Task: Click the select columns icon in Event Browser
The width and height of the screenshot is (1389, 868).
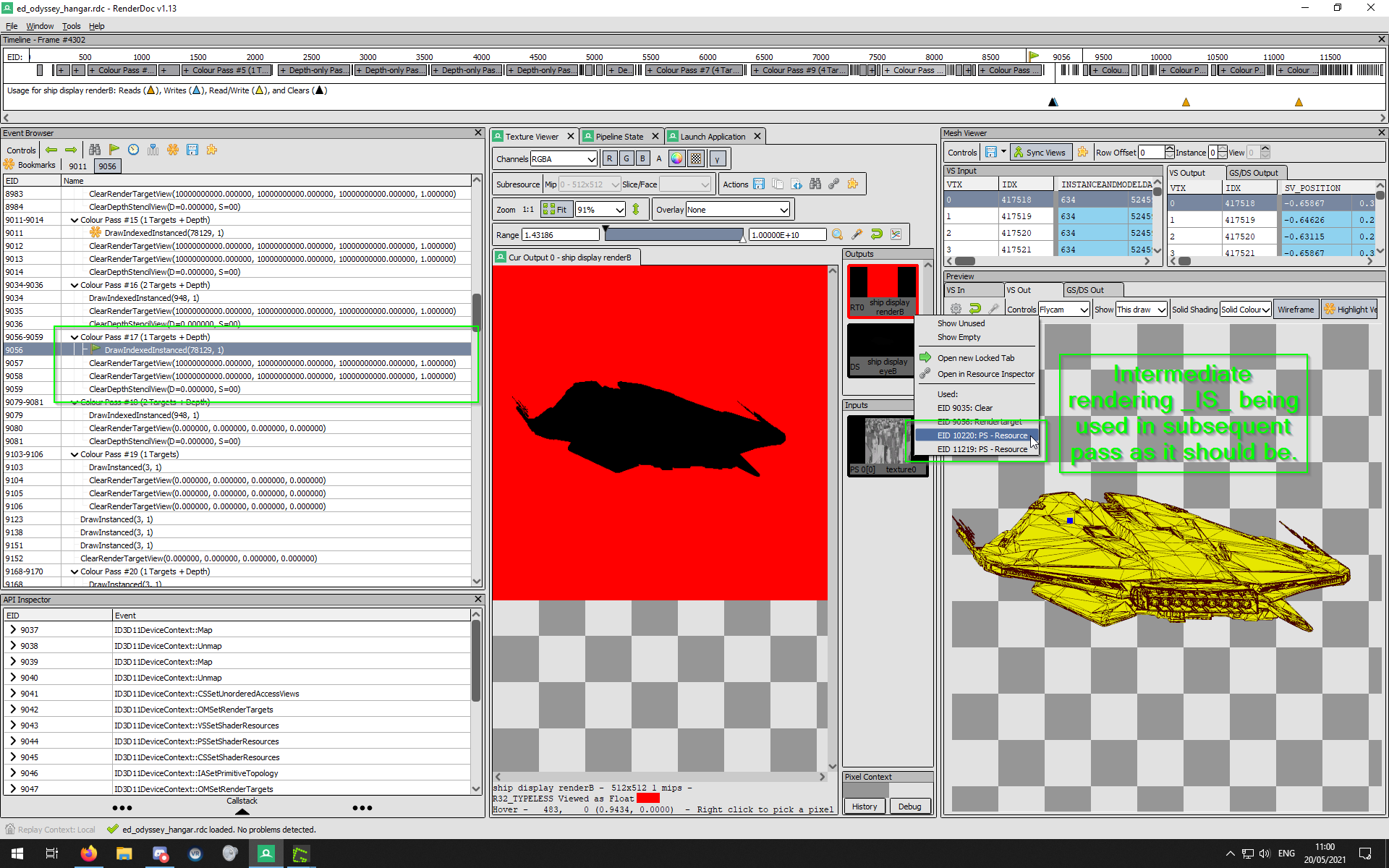Action: coord(153,150)
